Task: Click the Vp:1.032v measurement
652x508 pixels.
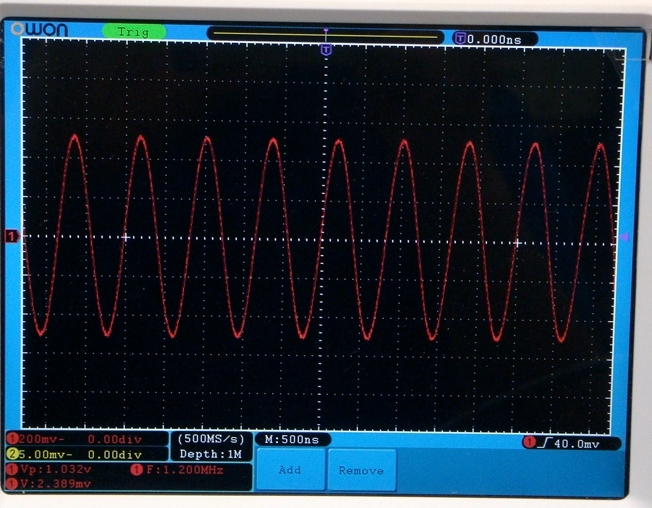Action: (55, 469)
